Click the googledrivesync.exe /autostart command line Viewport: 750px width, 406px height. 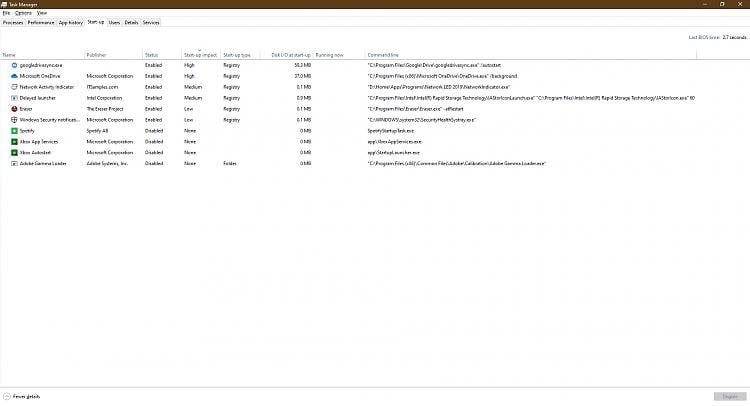(434, 65)
